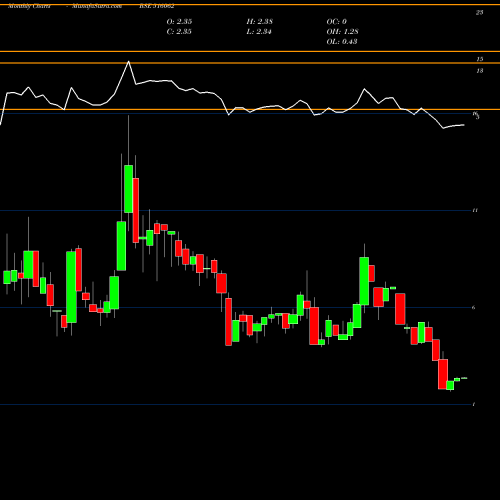Viewport: 500px width, 500px height.
Task: Click the BSE 516062 stock code
Action: point(157,6)
